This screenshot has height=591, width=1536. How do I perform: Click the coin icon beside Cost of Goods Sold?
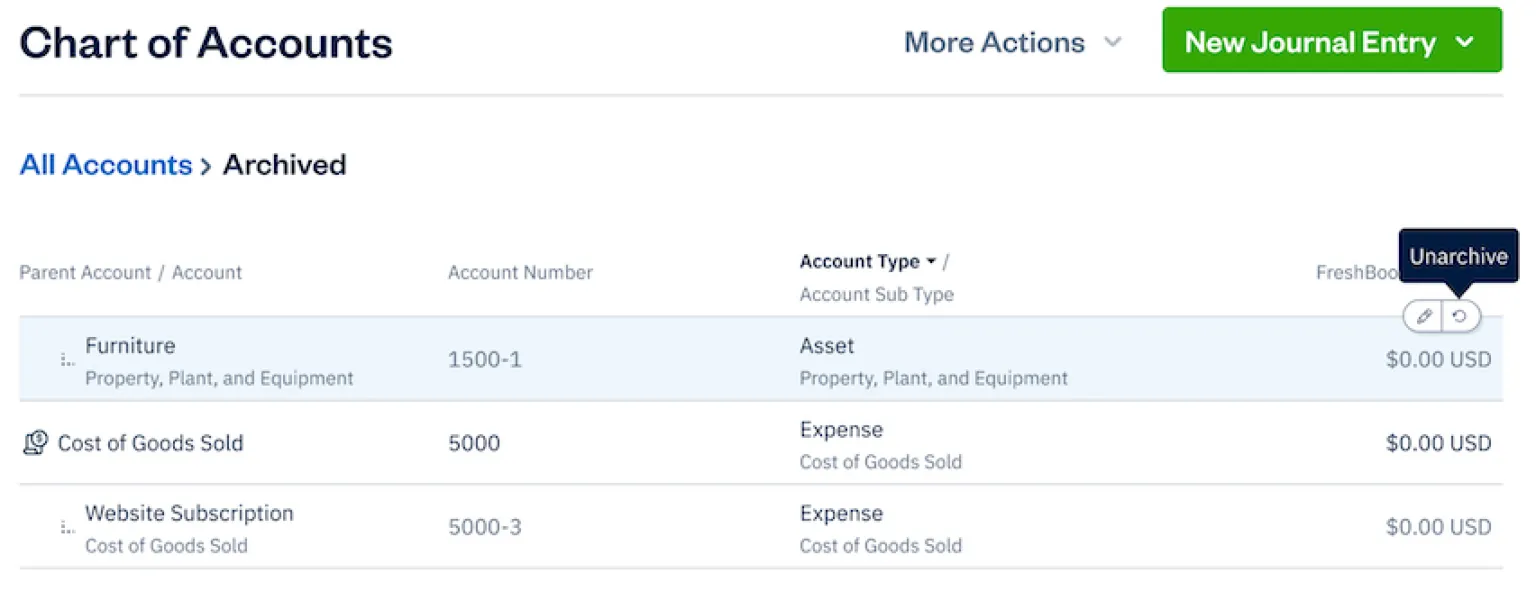point(34,442)
